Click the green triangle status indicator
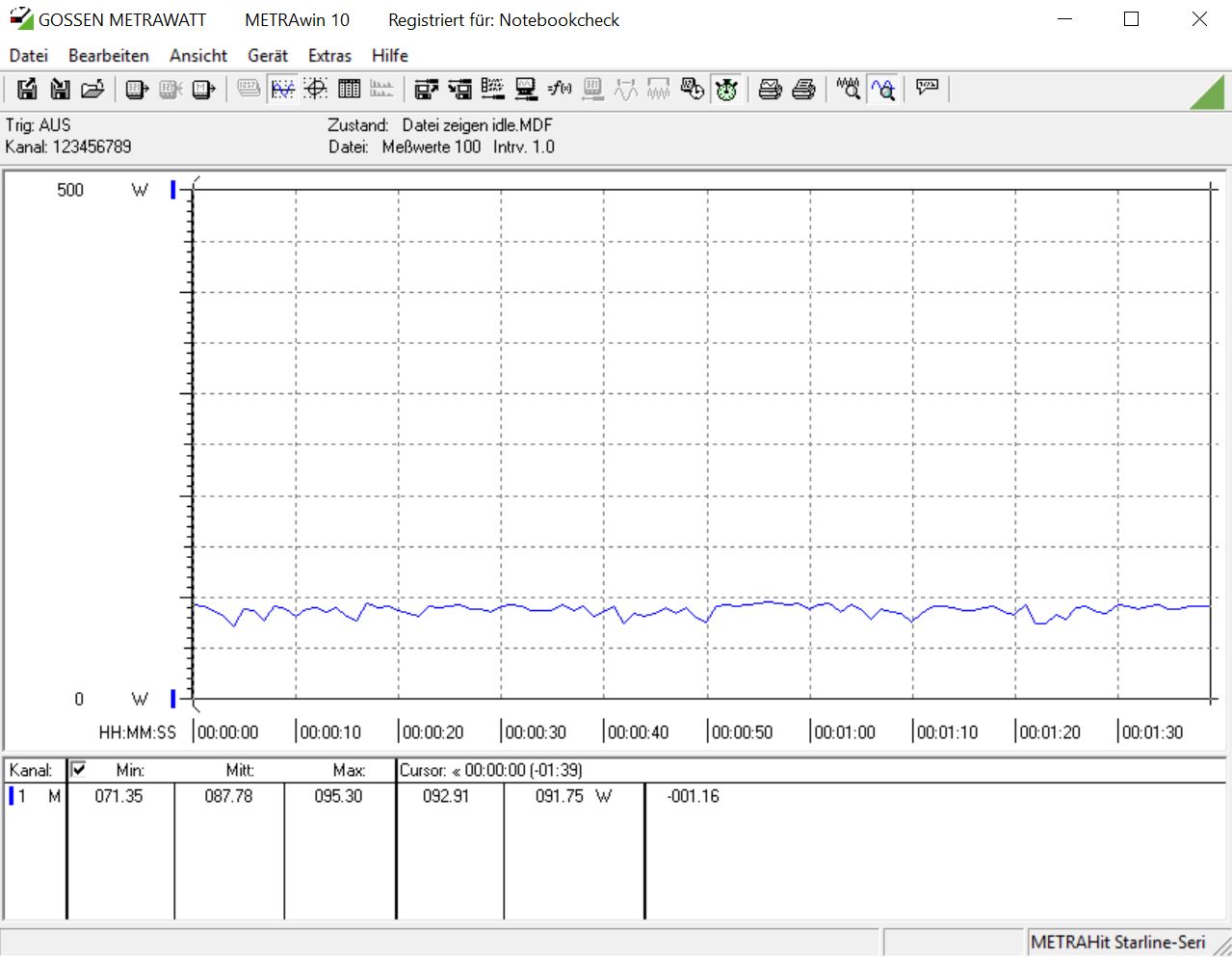Screen dimensions: 1232x957 (1207, 93)
